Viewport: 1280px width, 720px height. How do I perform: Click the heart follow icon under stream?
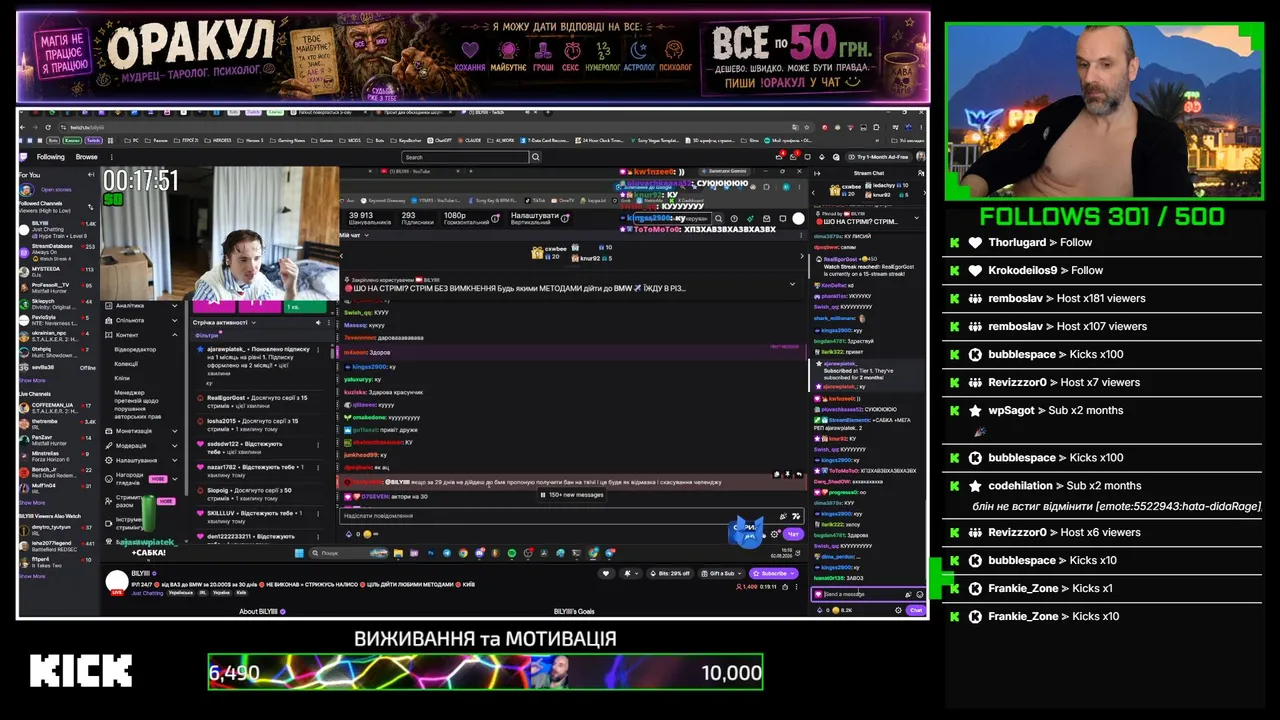[606, 573]
